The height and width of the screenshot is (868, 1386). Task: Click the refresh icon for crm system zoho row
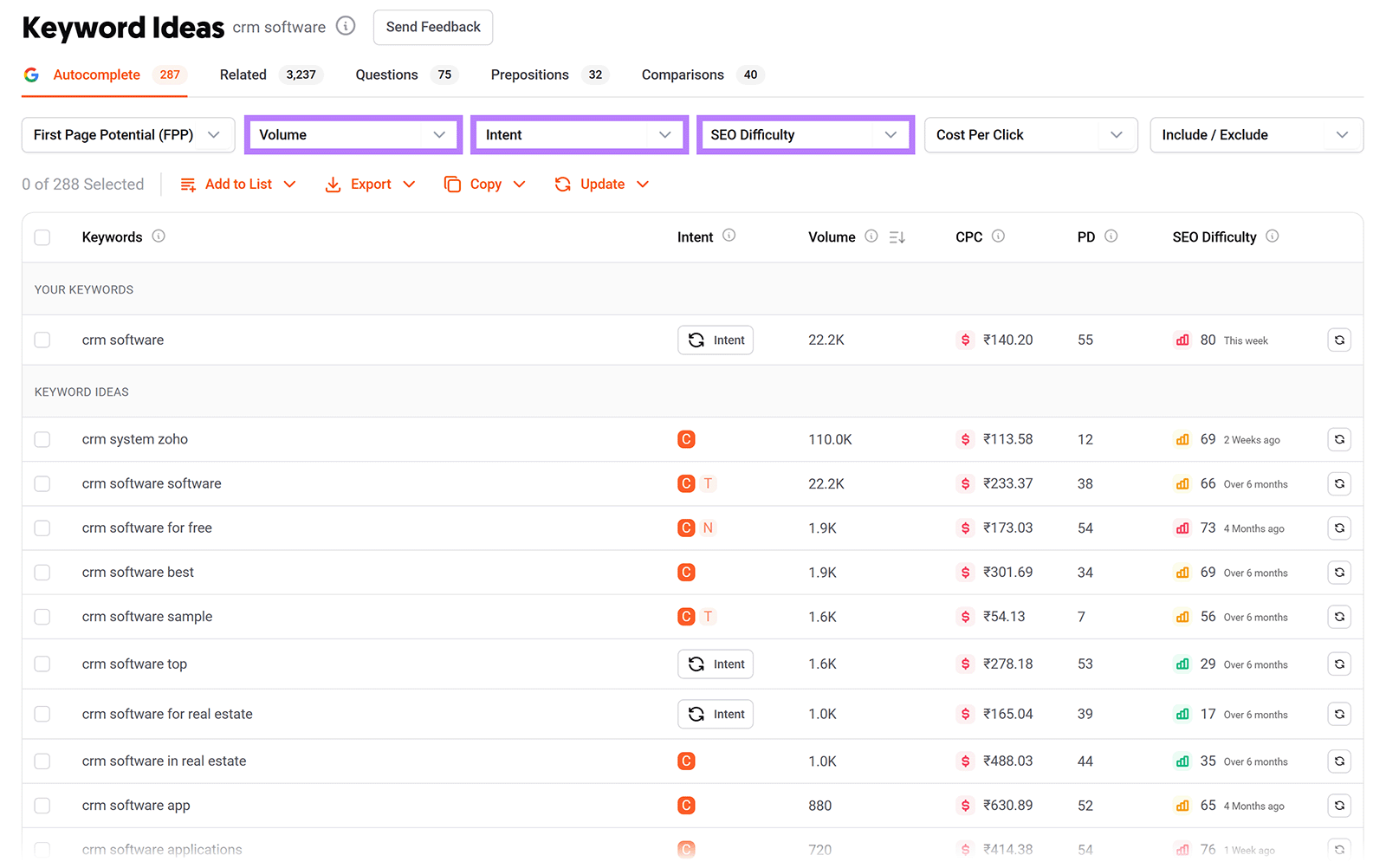(1339, 439)
